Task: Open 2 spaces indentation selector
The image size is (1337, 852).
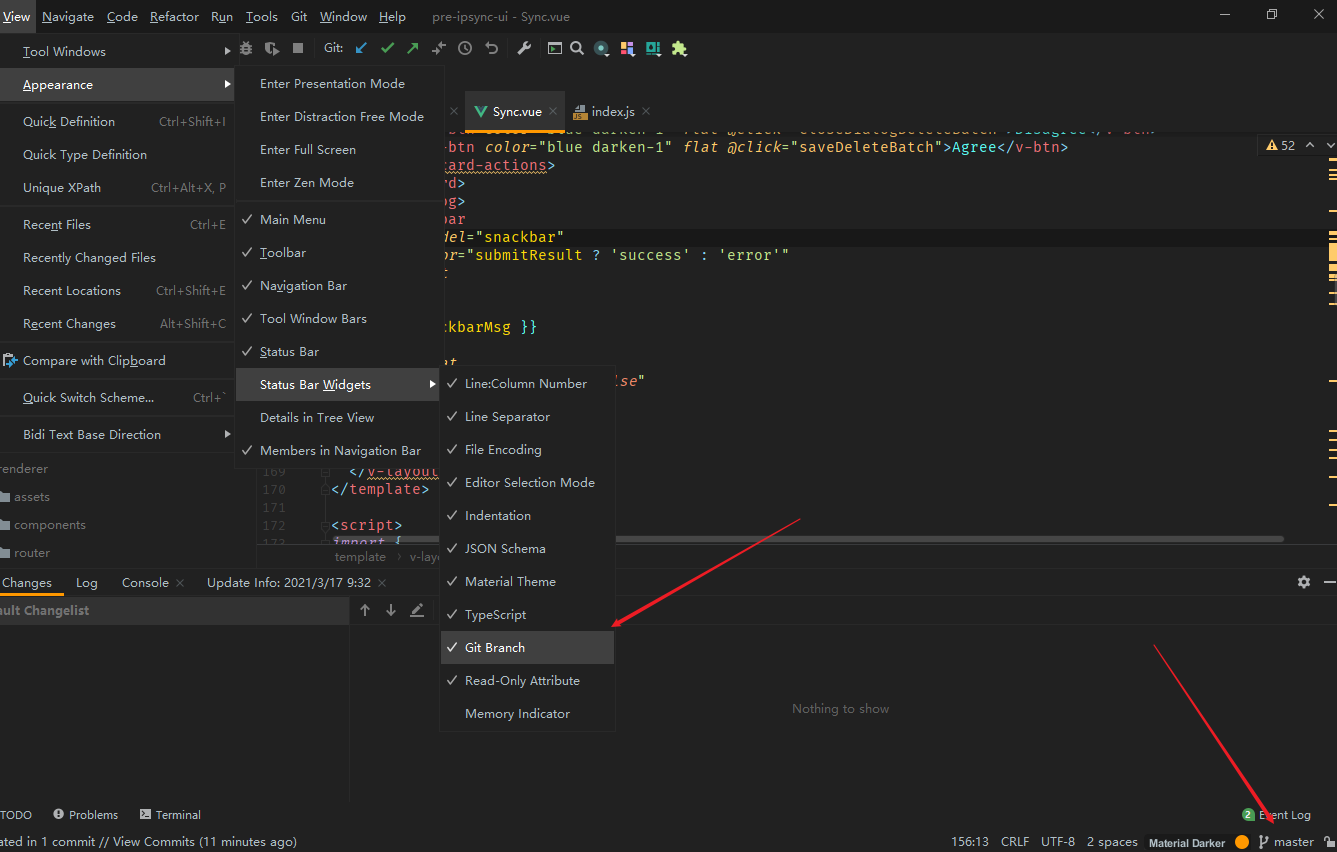Action: click(1112, 842)
